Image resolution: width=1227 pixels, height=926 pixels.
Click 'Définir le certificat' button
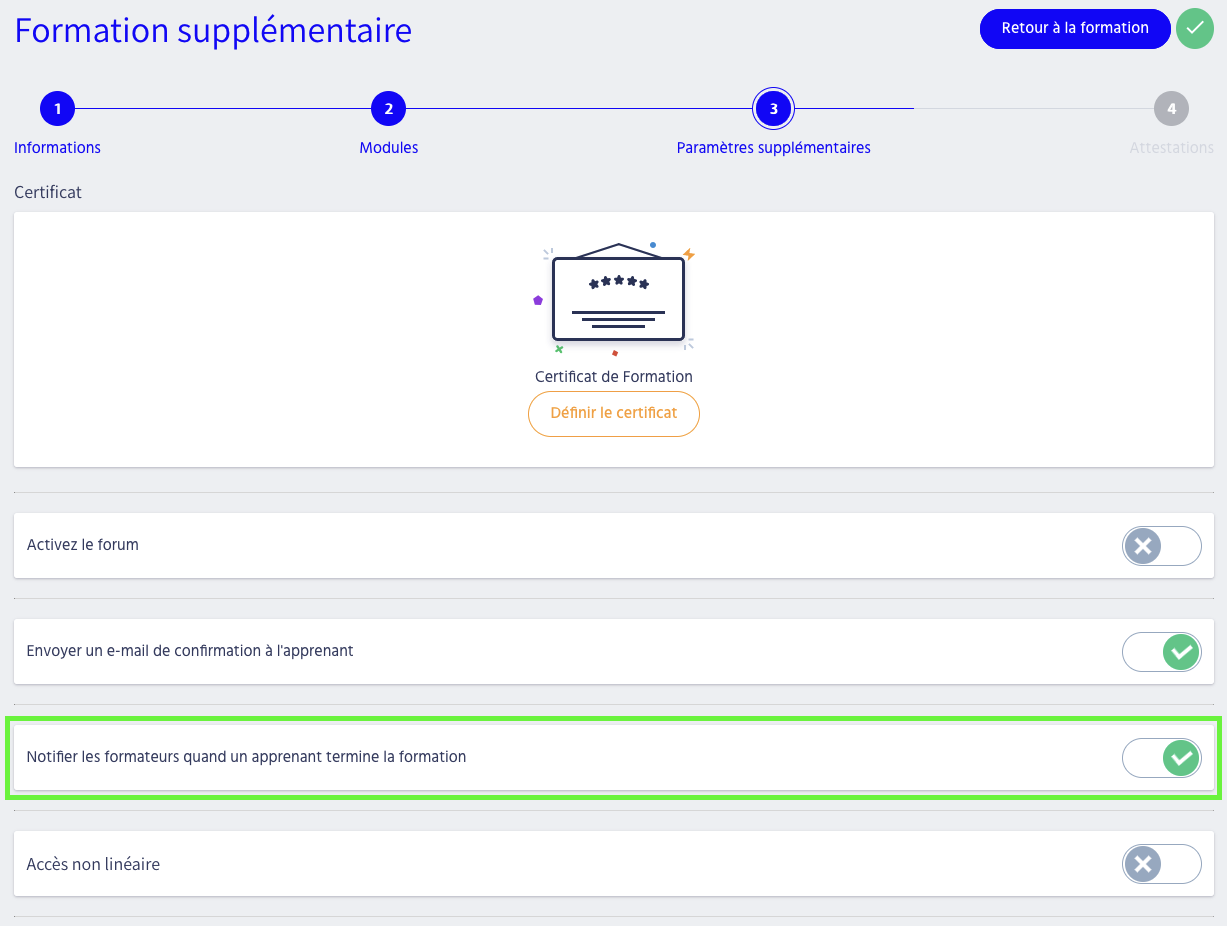point(614,413)
